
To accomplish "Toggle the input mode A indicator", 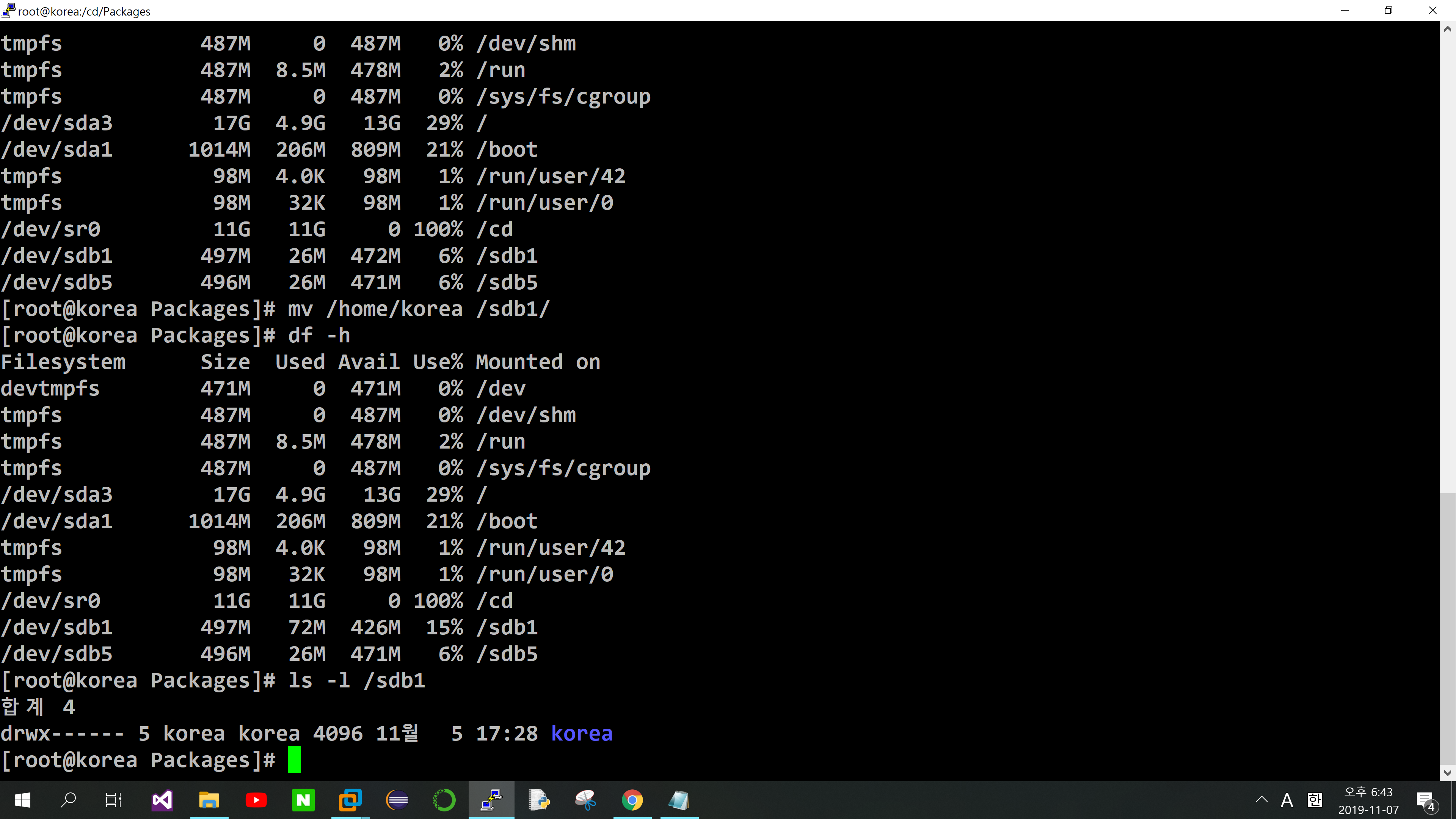I will (1287, 800).
